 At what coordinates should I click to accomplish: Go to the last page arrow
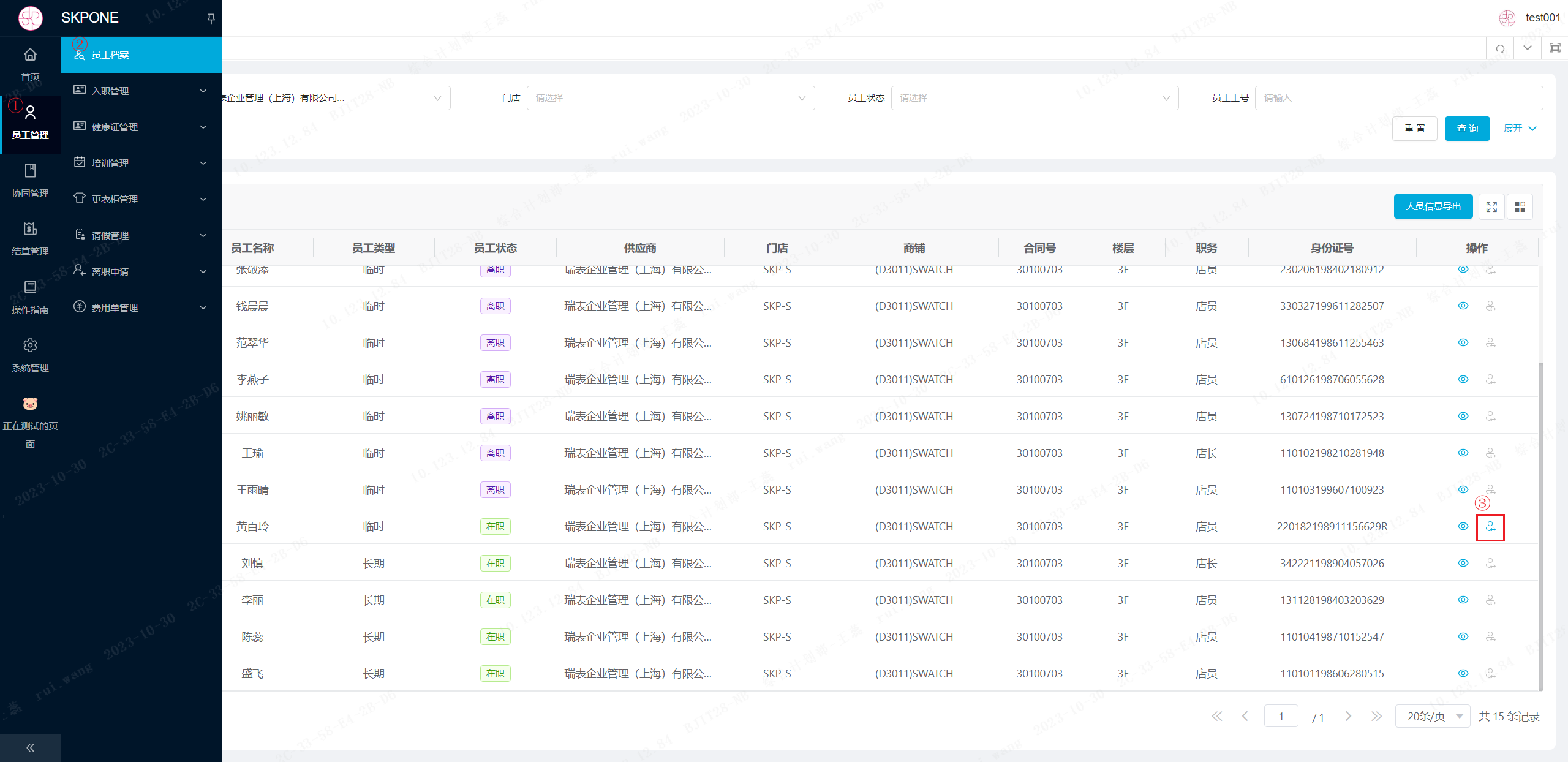[1376, 717]
